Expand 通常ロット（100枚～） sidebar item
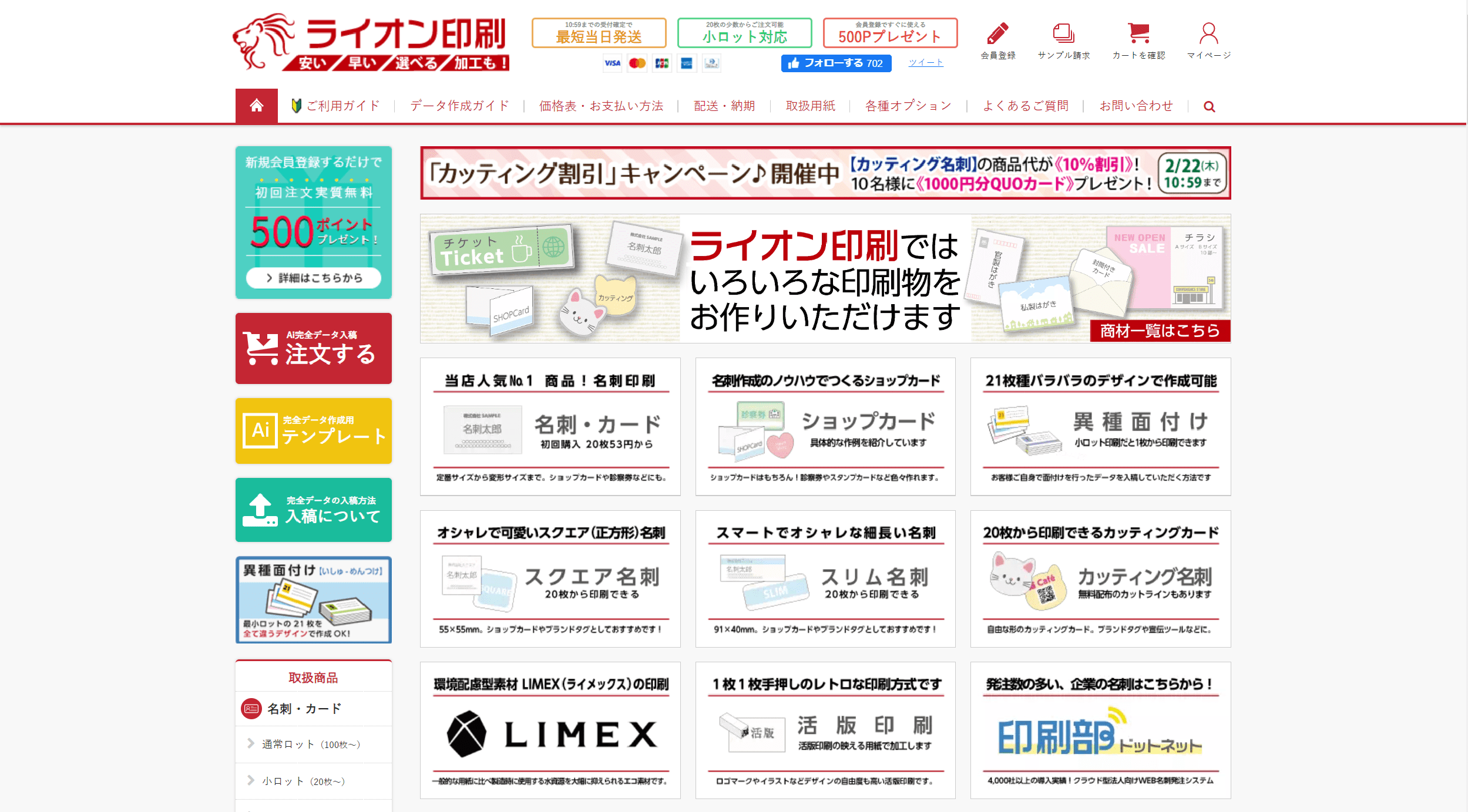Screen dimensions: 1468x812 (314, 744)
